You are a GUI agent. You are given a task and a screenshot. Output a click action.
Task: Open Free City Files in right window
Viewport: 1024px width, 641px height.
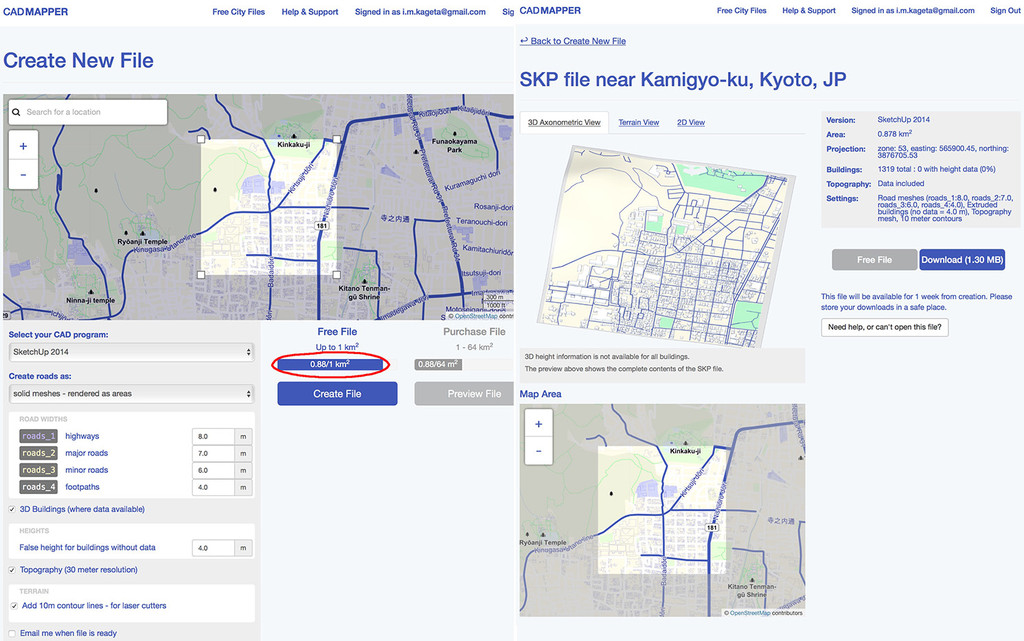pos(741,10)
